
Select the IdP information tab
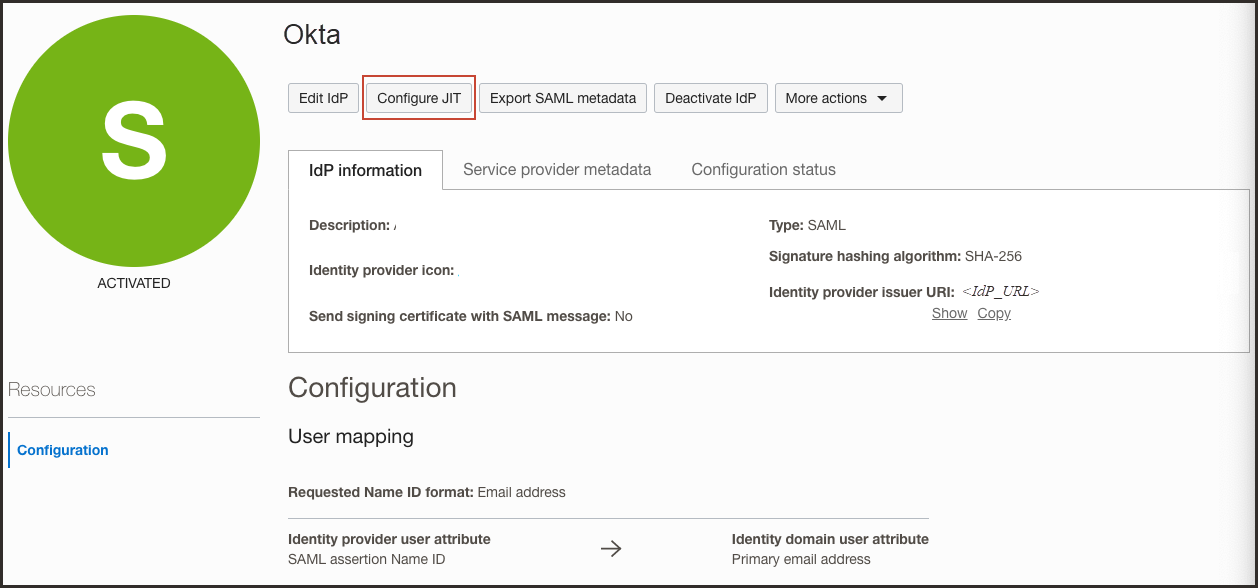(x=365, y=170)
